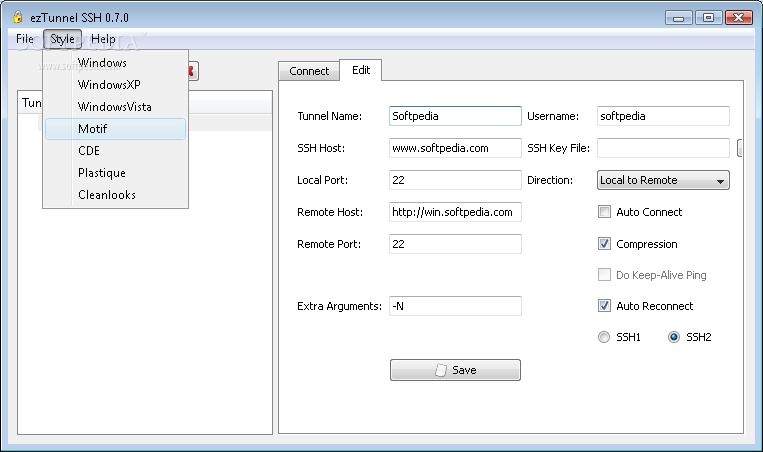The image size is (763, 452).
Task: Click the Local Port field
Action: tap(455, 180)
